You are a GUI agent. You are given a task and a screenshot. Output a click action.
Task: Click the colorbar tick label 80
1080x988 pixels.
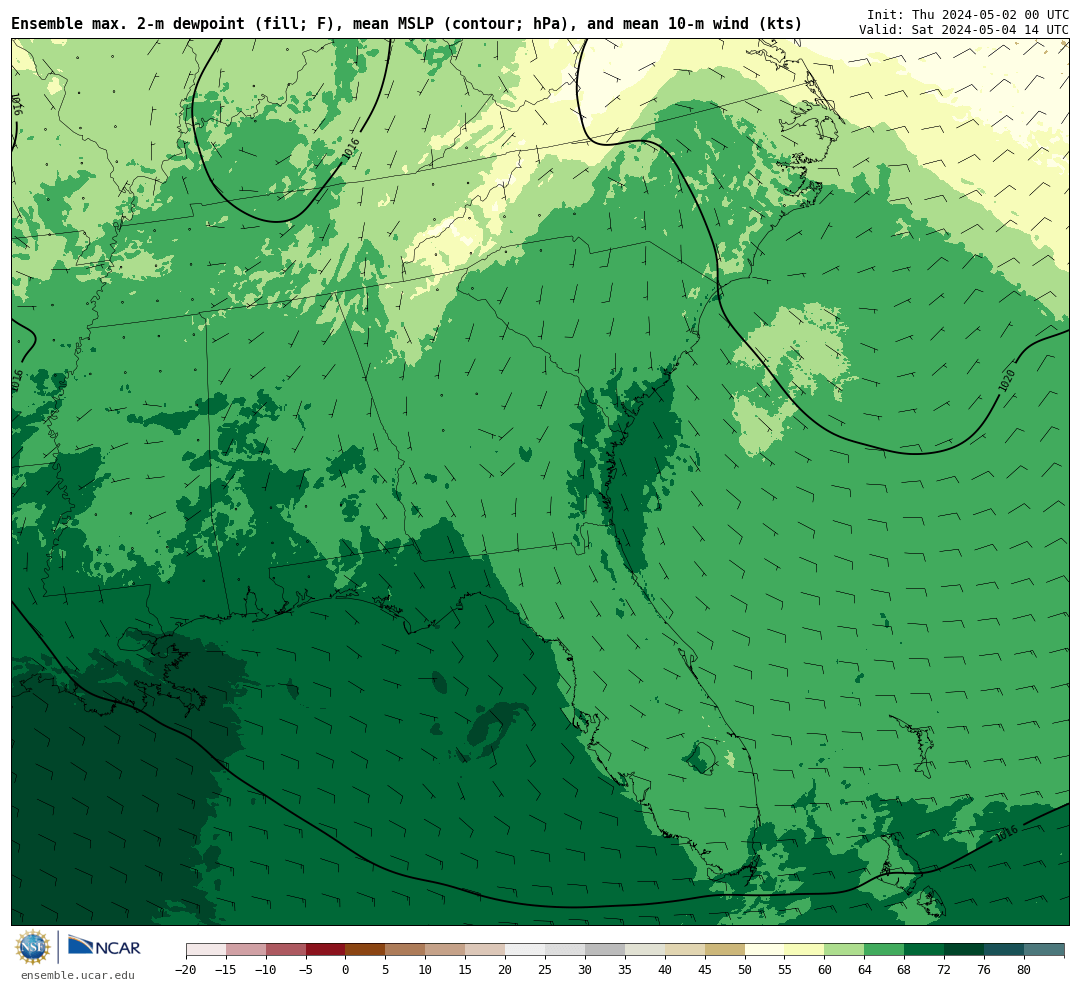tap(1024, 969)
